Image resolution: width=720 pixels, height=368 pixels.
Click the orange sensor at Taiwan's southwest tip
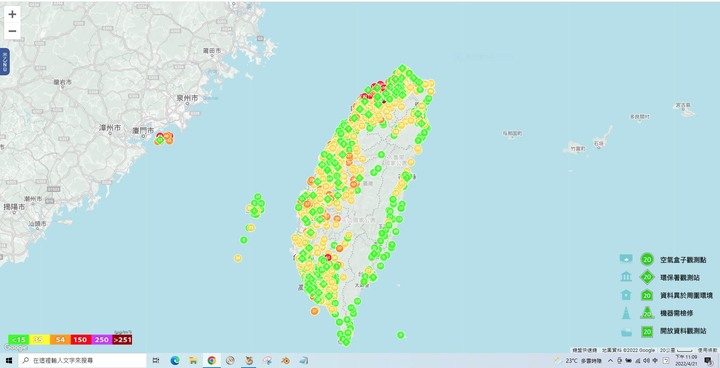click(x=315, y=311)
